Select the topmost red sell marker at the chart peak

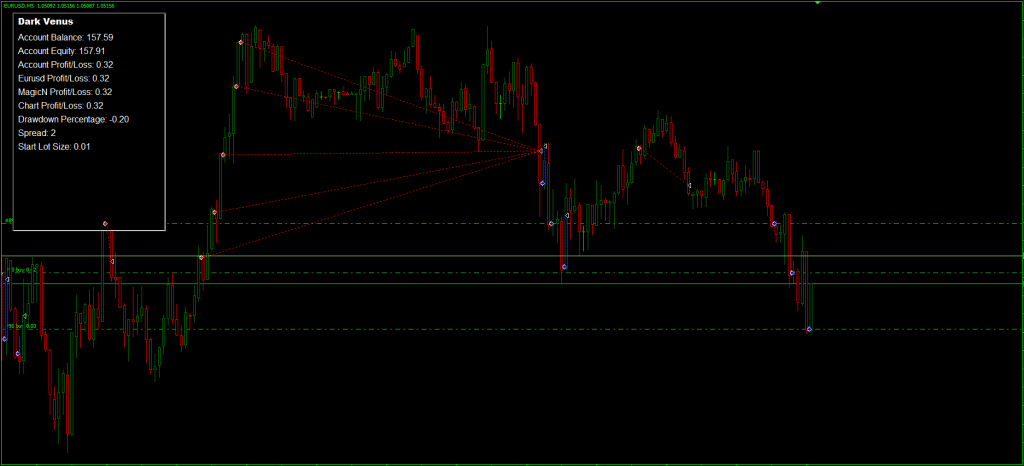pos(241,42)
